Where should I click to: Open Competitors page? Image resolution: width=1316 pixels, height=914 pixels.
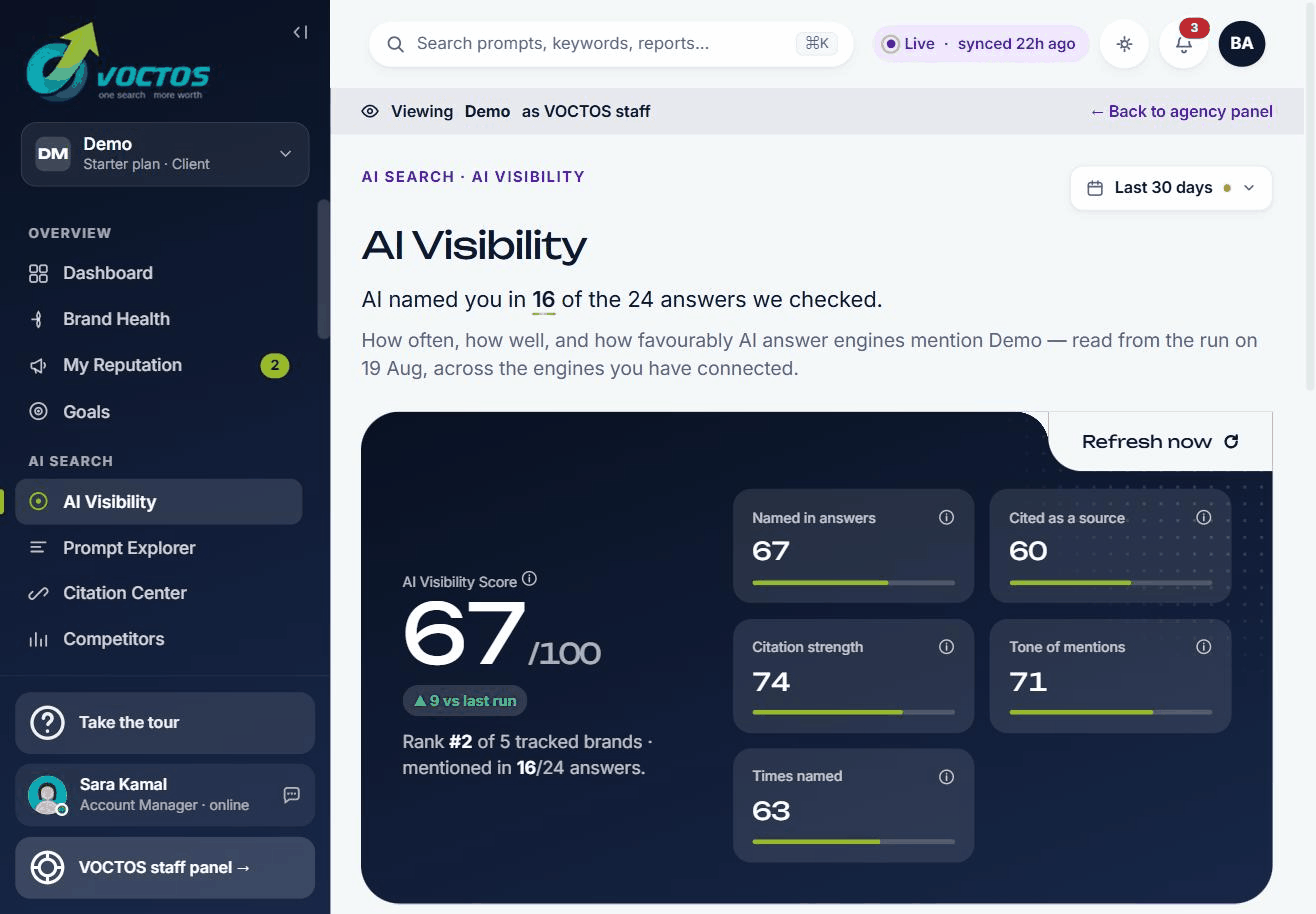click(x=158, y=638)
